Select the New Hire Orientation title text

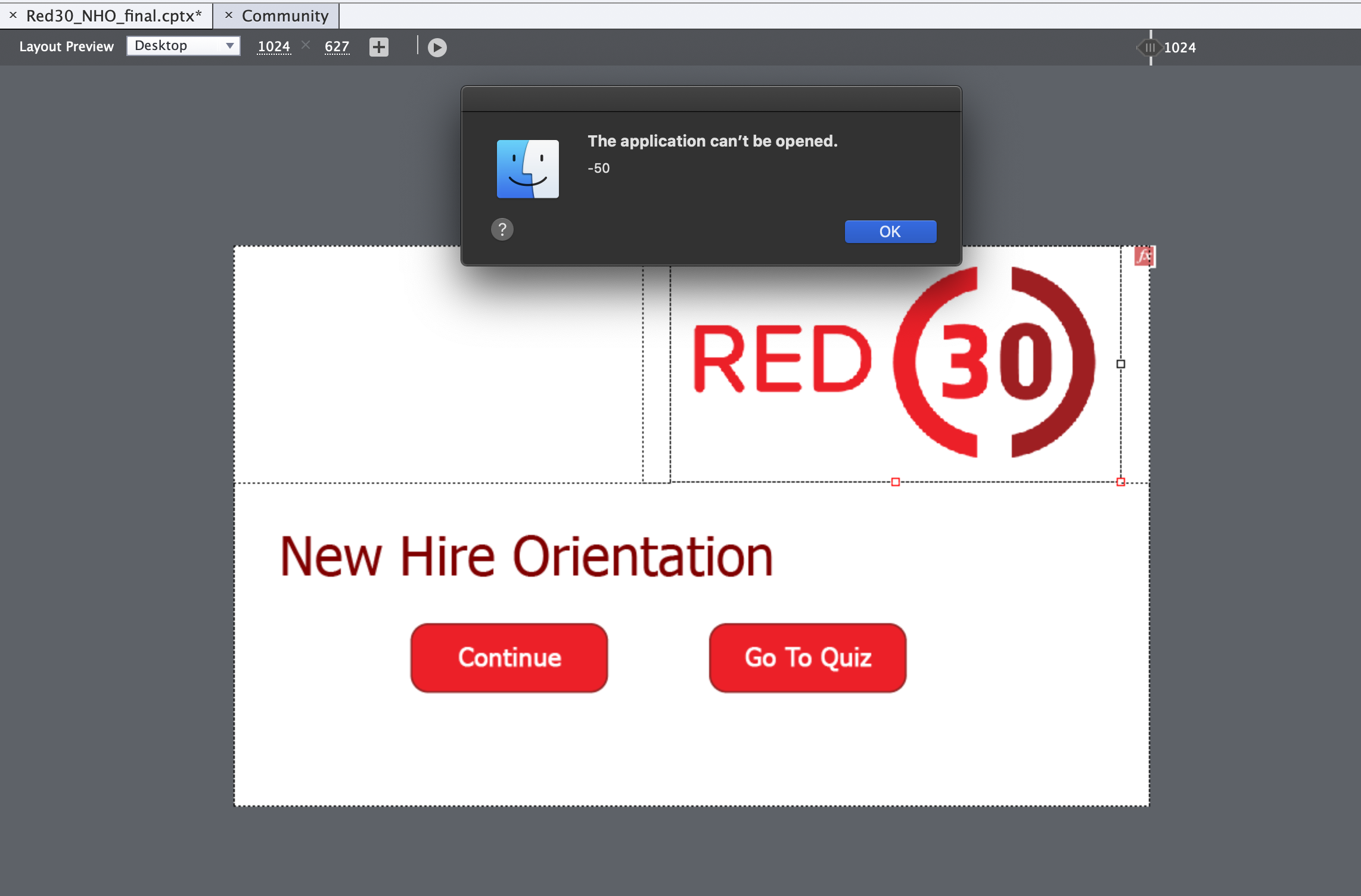click(526, 556)
